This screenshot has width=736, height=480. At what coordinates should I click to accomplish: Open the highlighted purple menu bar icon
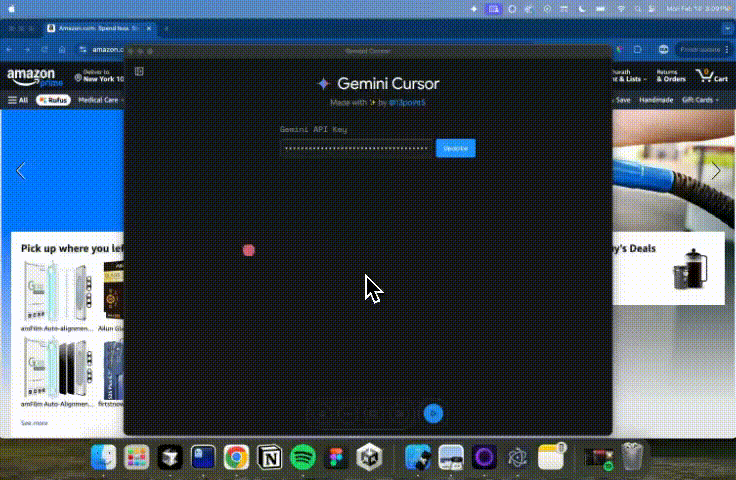point(493,9)
